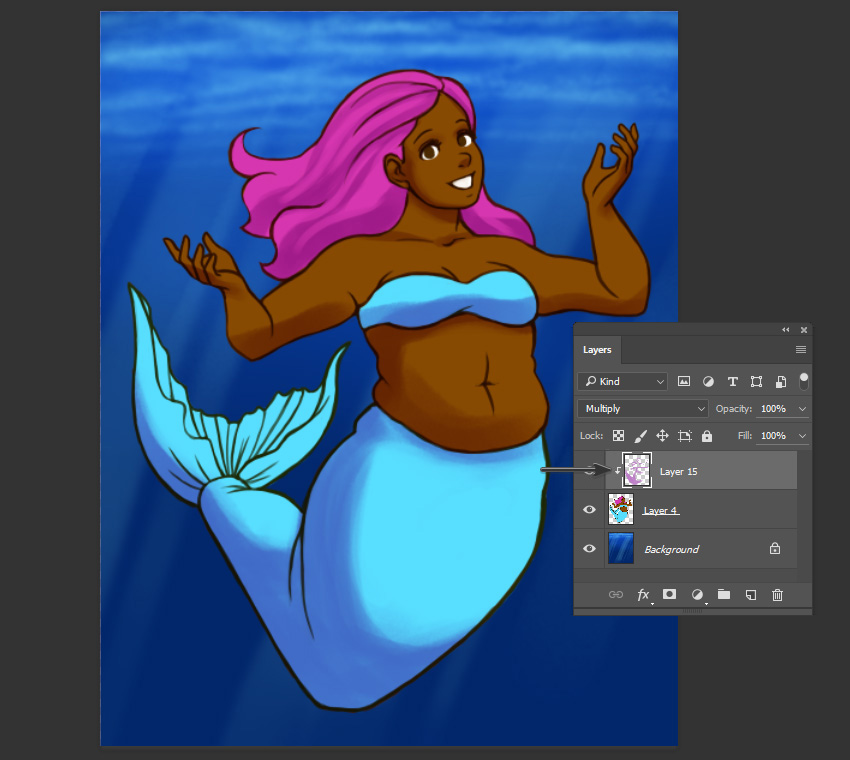850x760 pixels.
Task: Click the Layer 15 name
Action: pos(679,472)
